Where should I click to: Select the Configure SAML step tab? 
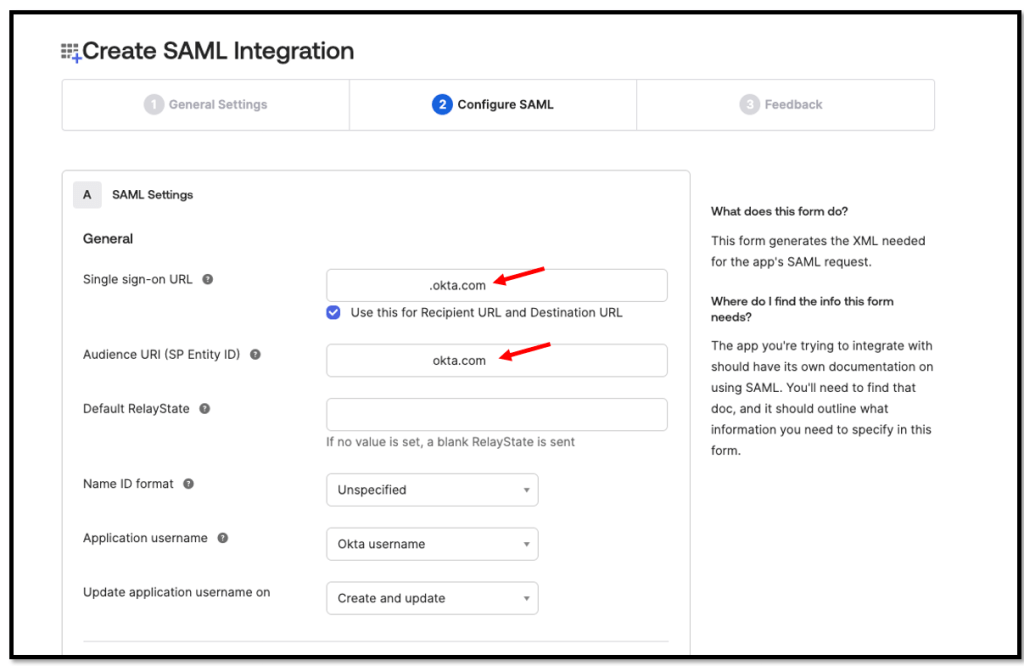click(x=493, y=105)
